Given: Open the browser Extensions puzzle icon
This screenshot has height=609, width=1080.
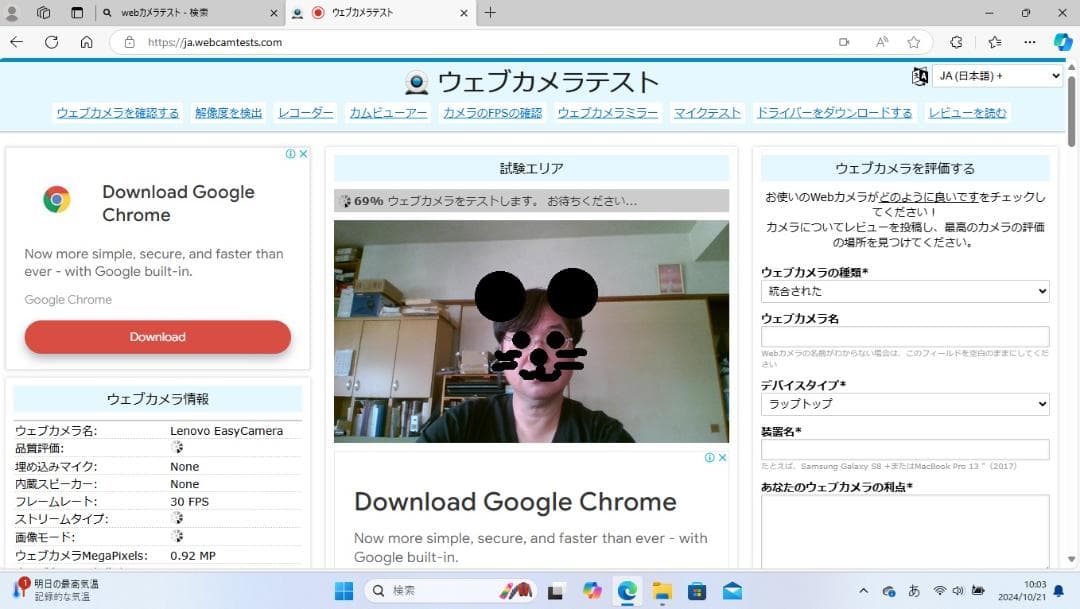Looking at the screenshot, I should coord(956,42).
